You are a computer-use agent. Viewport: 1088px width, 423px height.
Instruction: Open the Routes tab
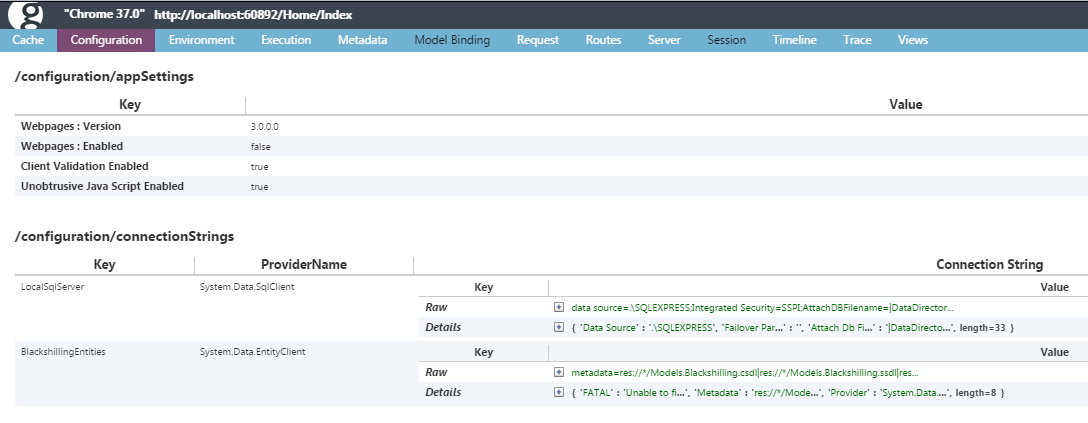(603, 40)
